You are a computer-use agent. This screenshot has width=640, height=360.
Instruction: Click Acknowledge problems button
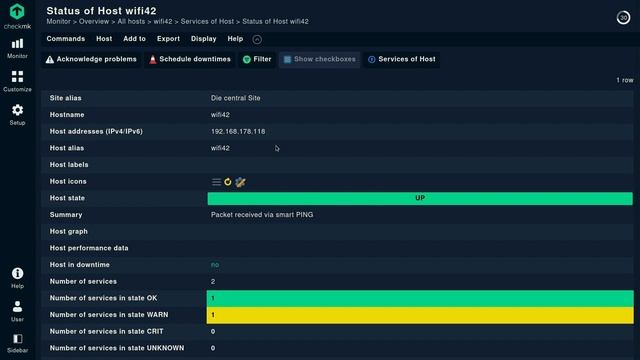[91, 59]
